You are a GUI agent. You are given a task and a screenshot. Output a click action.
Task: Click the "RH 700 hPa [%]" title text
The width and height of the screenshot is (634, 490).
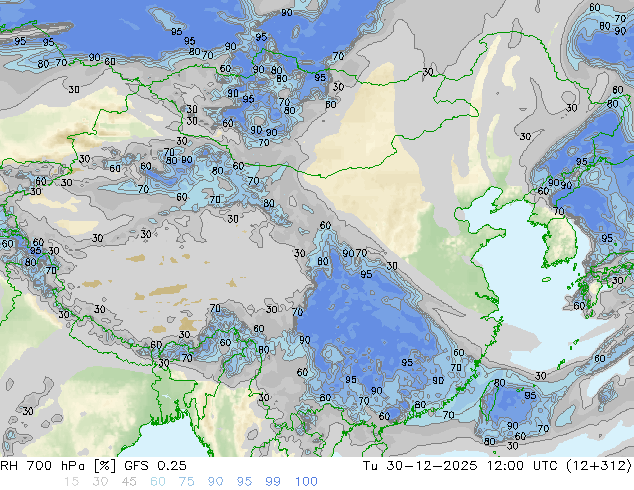coord(58,466)
